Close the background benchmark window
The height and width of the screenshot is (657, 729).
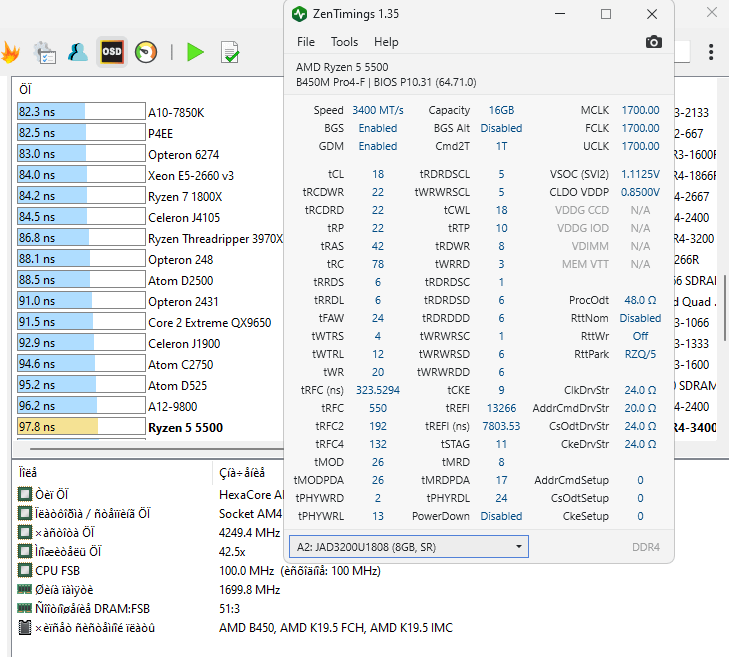(712, 12)
